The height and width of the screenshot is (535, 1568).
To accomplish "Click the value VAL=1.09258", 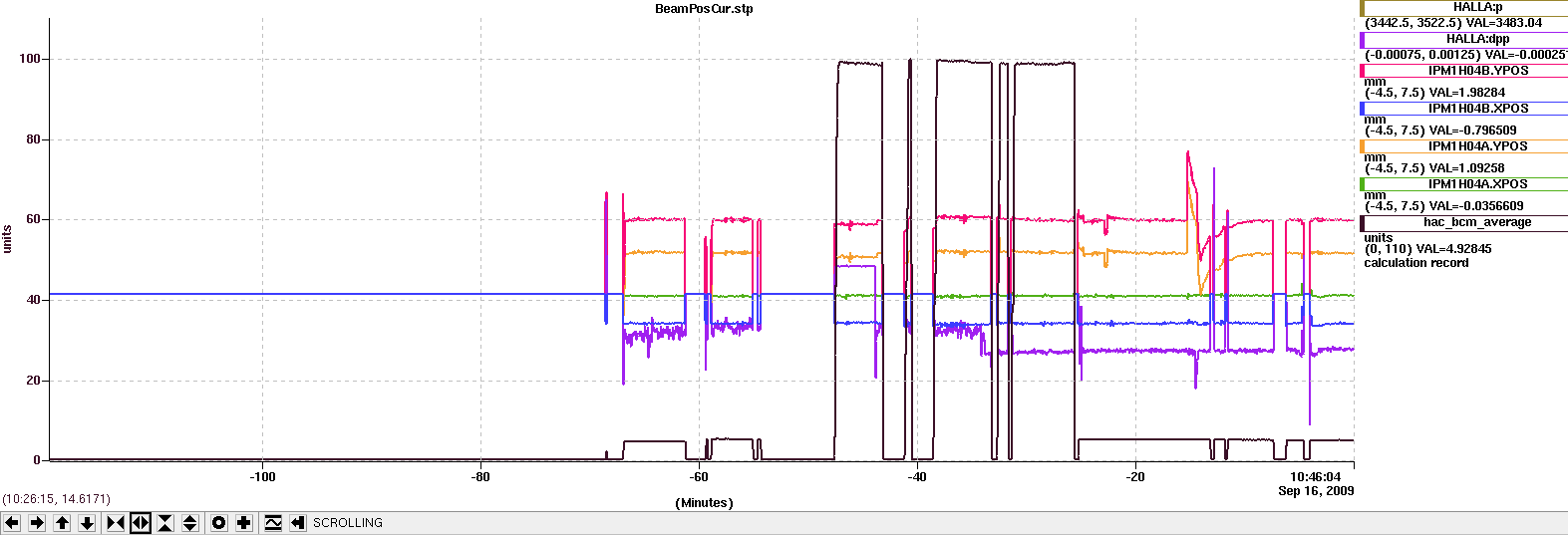I will [1467, 168].
